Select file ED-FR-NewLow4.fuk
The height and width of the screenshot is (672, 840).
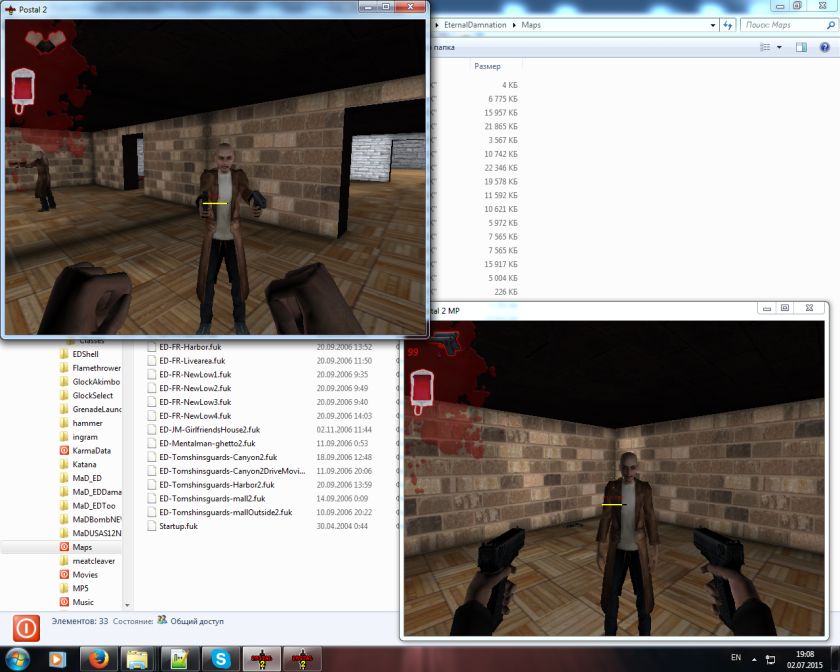point(195,416)
